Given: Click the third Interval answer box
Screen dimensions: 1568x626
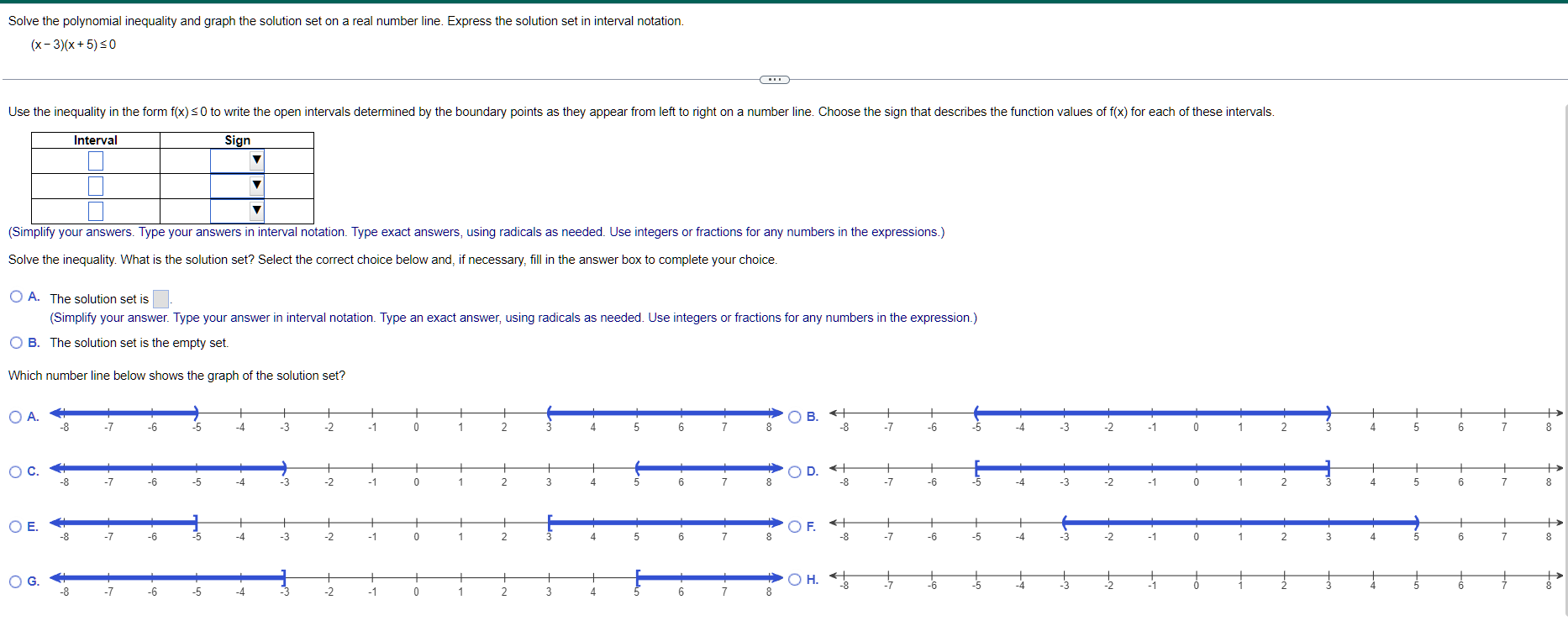Looking at the screenshot, I should coord(95,210).
